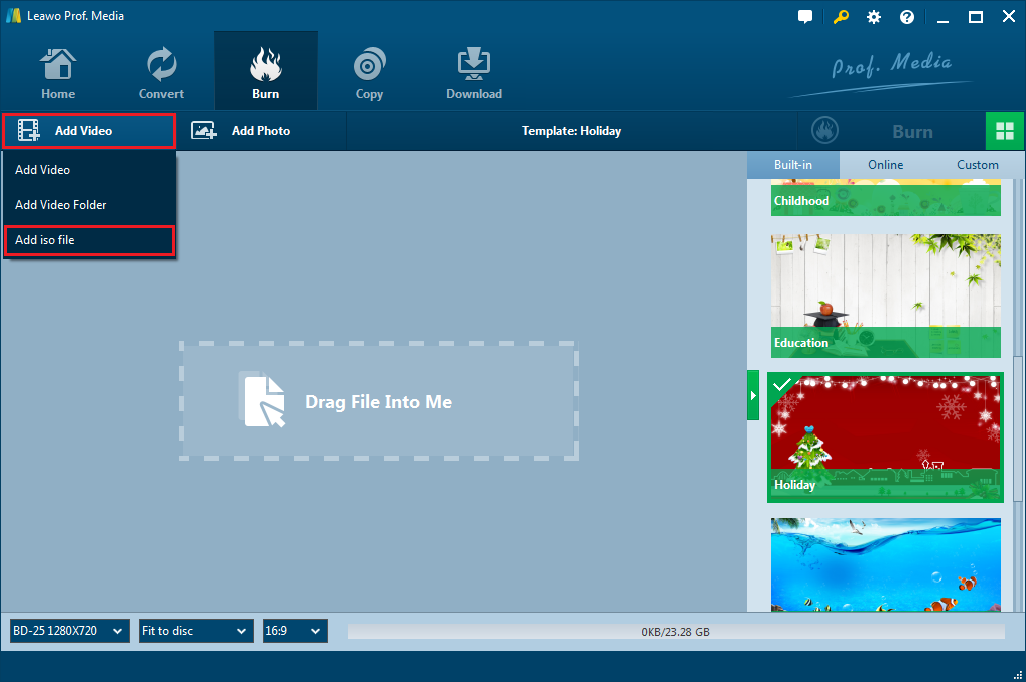Click the Add Photo button
The image size is (1026, 682).
coord(241,131)
